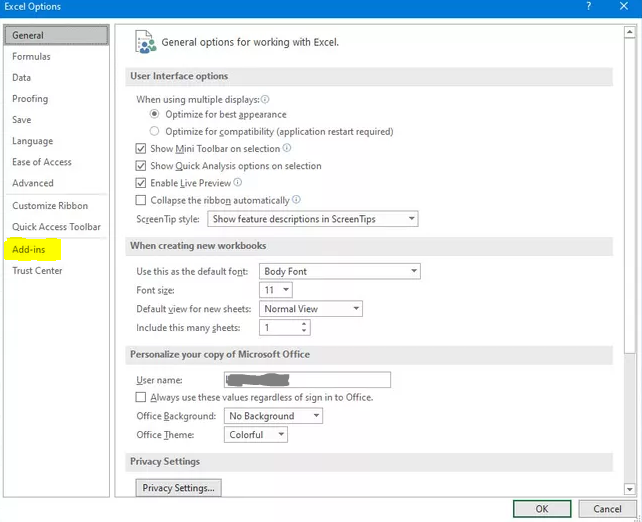
Task: Uncheck Show Quick Analysis options on selection
Action: pyautogui.click(x=140, y=166)
